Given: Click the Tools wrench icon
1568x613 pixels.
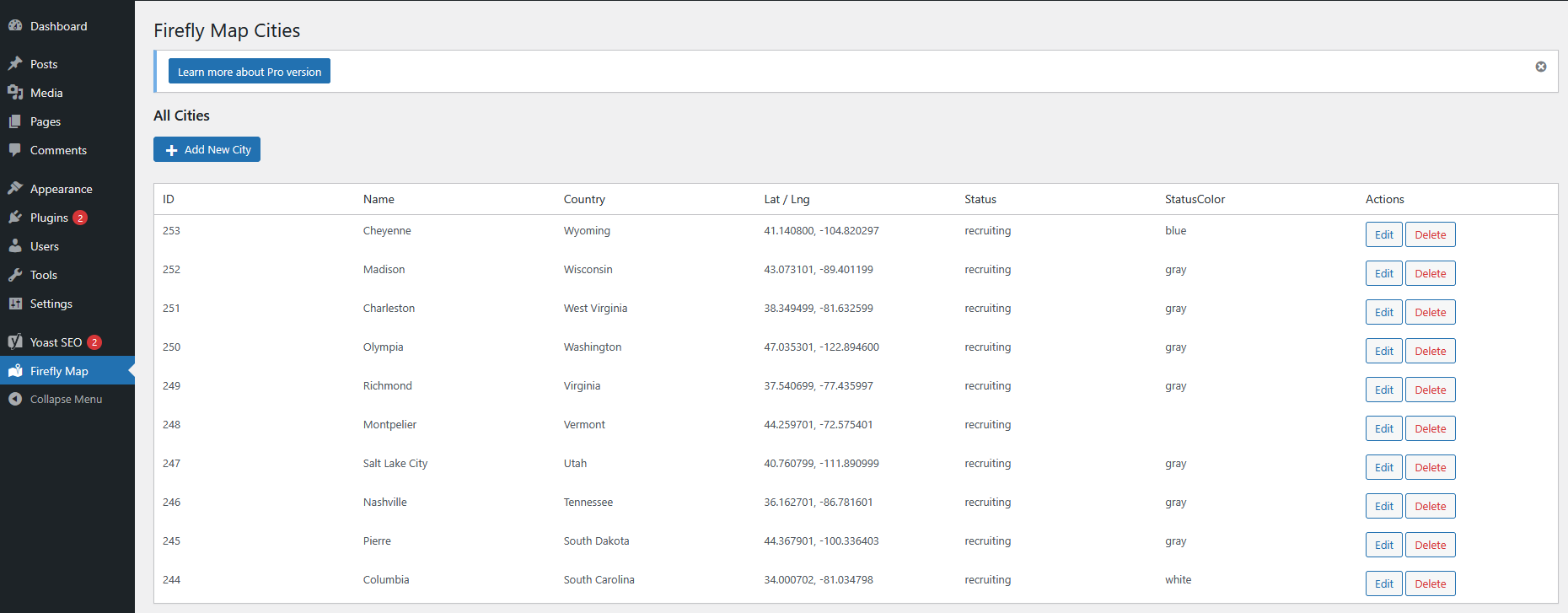Looking at the screenshot, I should pos(15,275).
